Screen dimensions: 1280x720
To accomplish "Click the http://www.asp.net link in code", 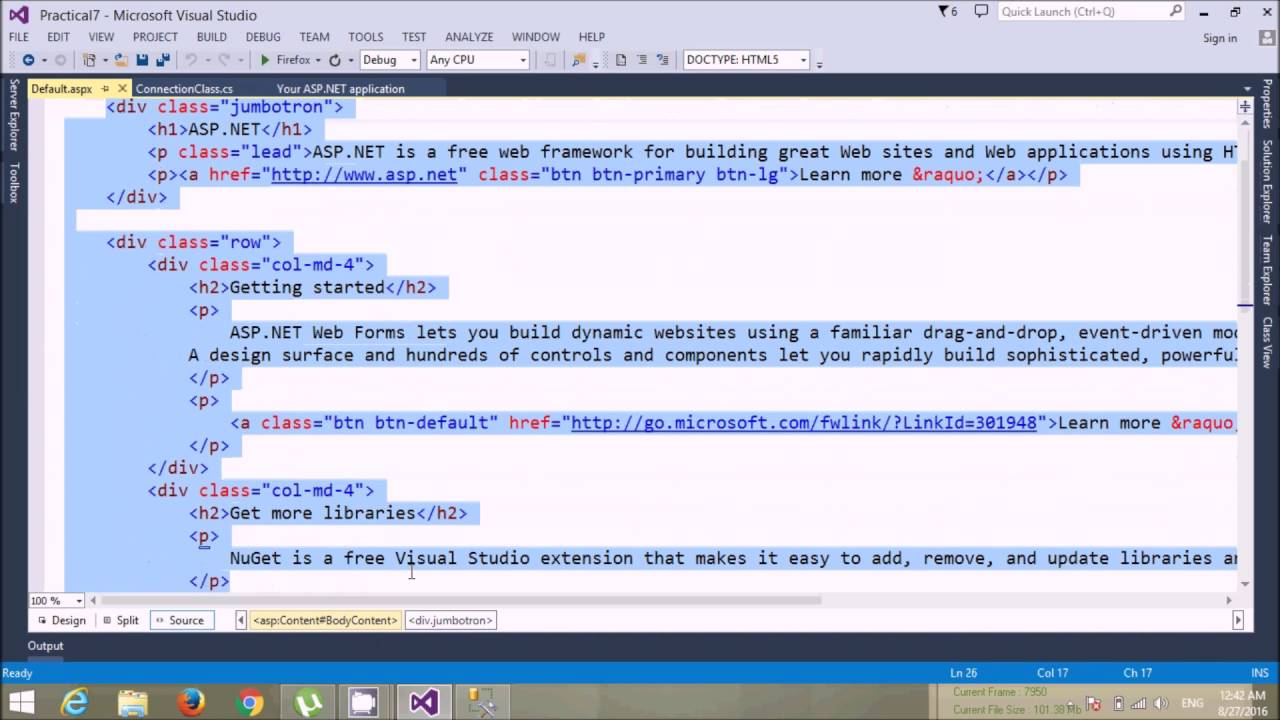I will point(364,175).
